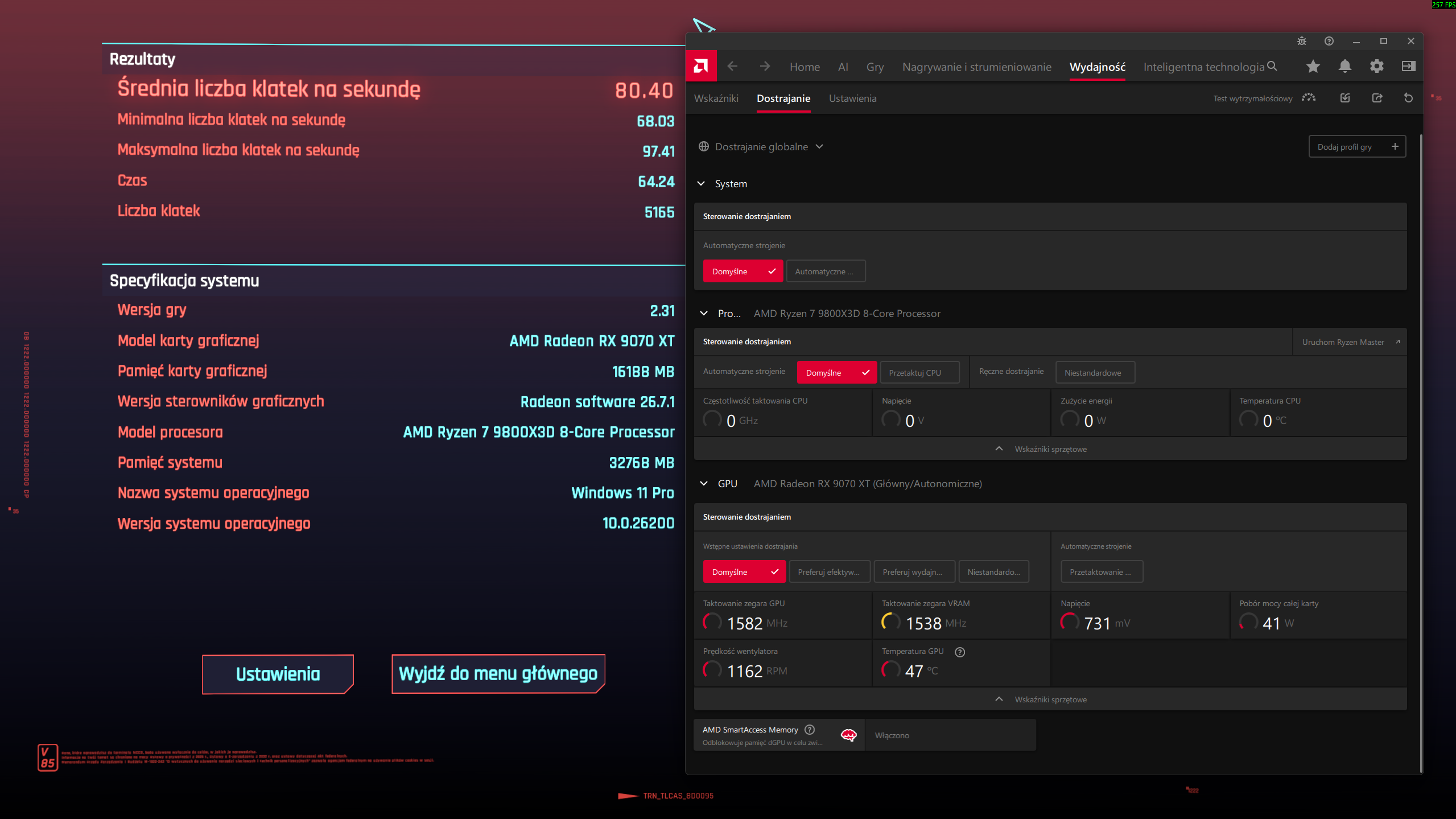Open favorites with the star icon
This screenshot has width=1456, height=819.
[x=1313, y=67]
